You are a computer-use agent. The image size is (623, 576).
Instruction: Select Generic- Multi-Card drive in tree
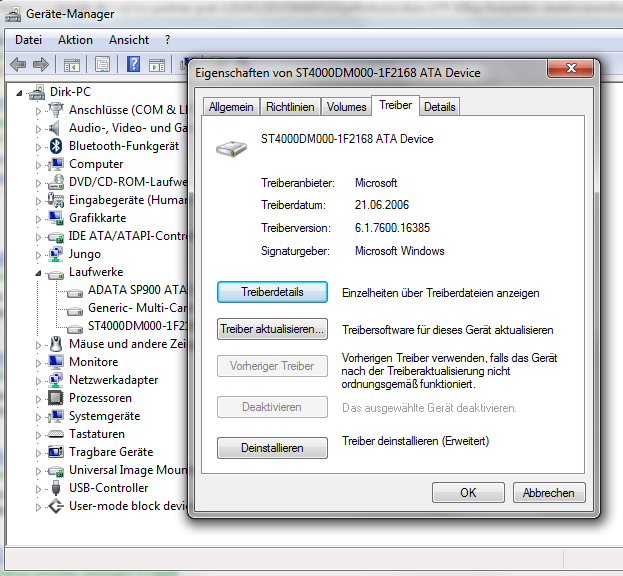(x=137, y=308)
